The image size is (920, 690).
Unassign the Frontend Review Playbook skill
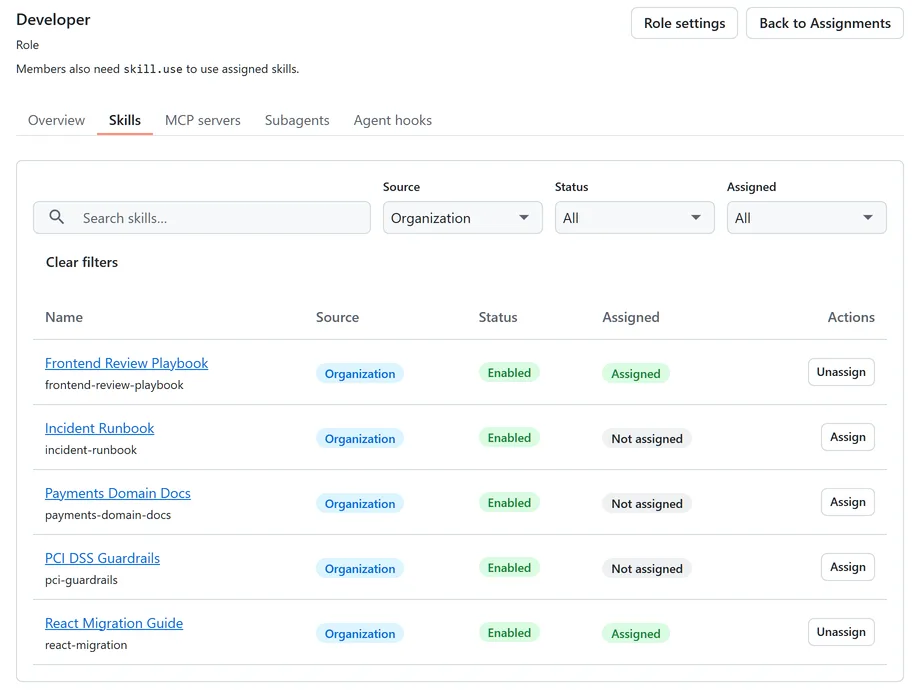[841, 372]
